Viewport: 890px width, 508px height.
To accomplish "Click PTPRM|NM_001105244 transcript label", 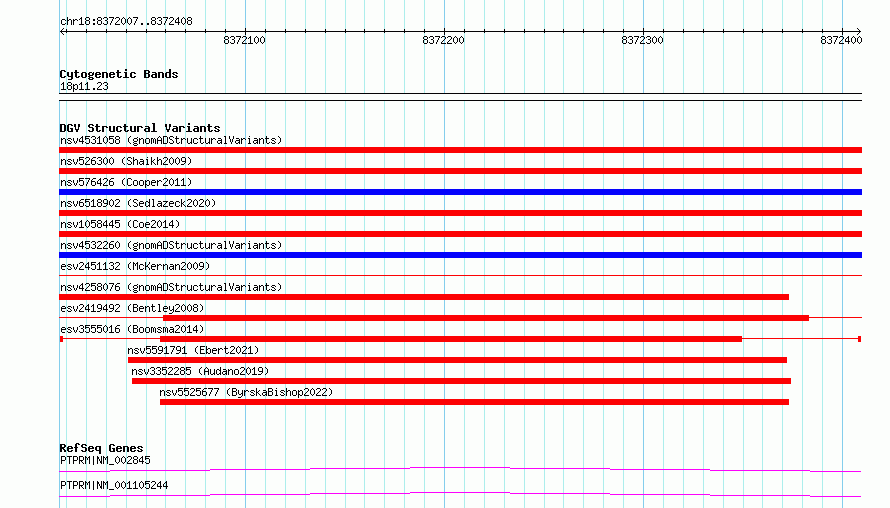I will tap(114, 485).
